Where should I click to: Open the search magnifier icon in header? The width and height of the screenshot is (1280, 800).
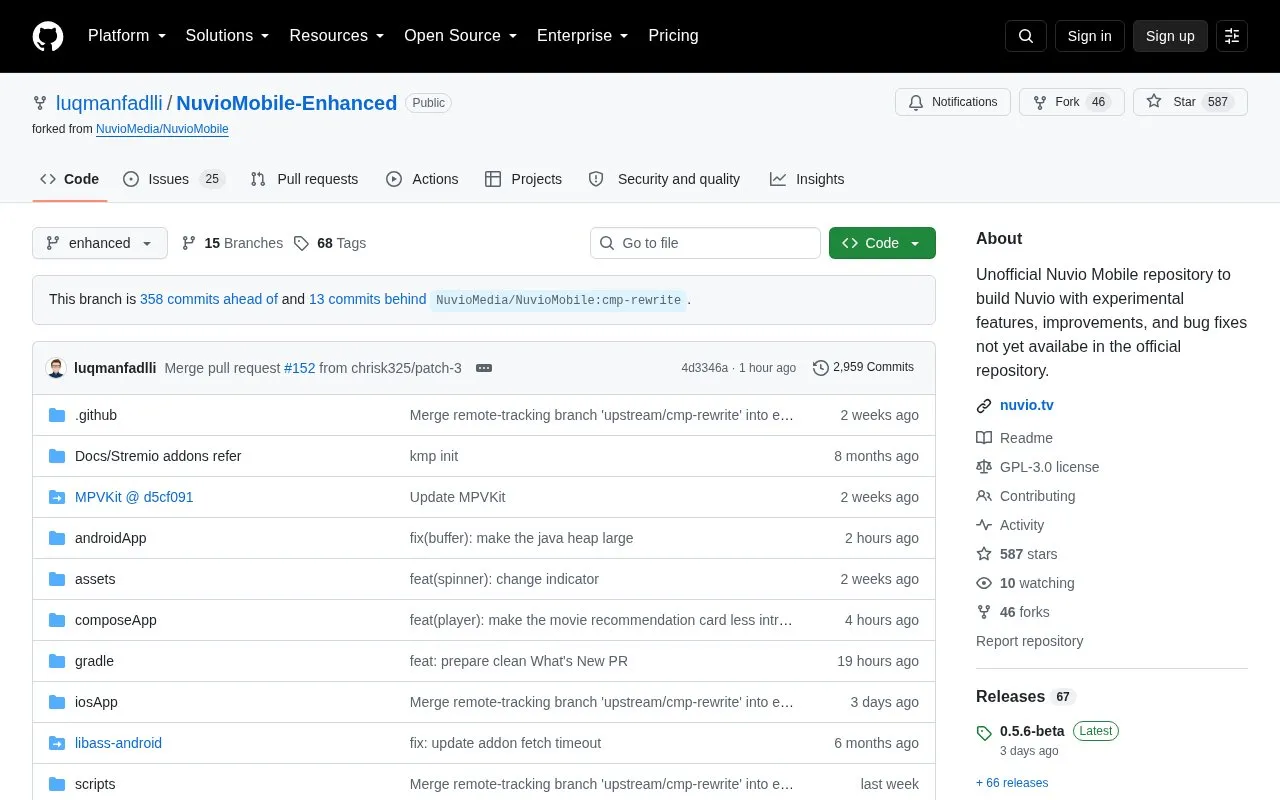1026,36
